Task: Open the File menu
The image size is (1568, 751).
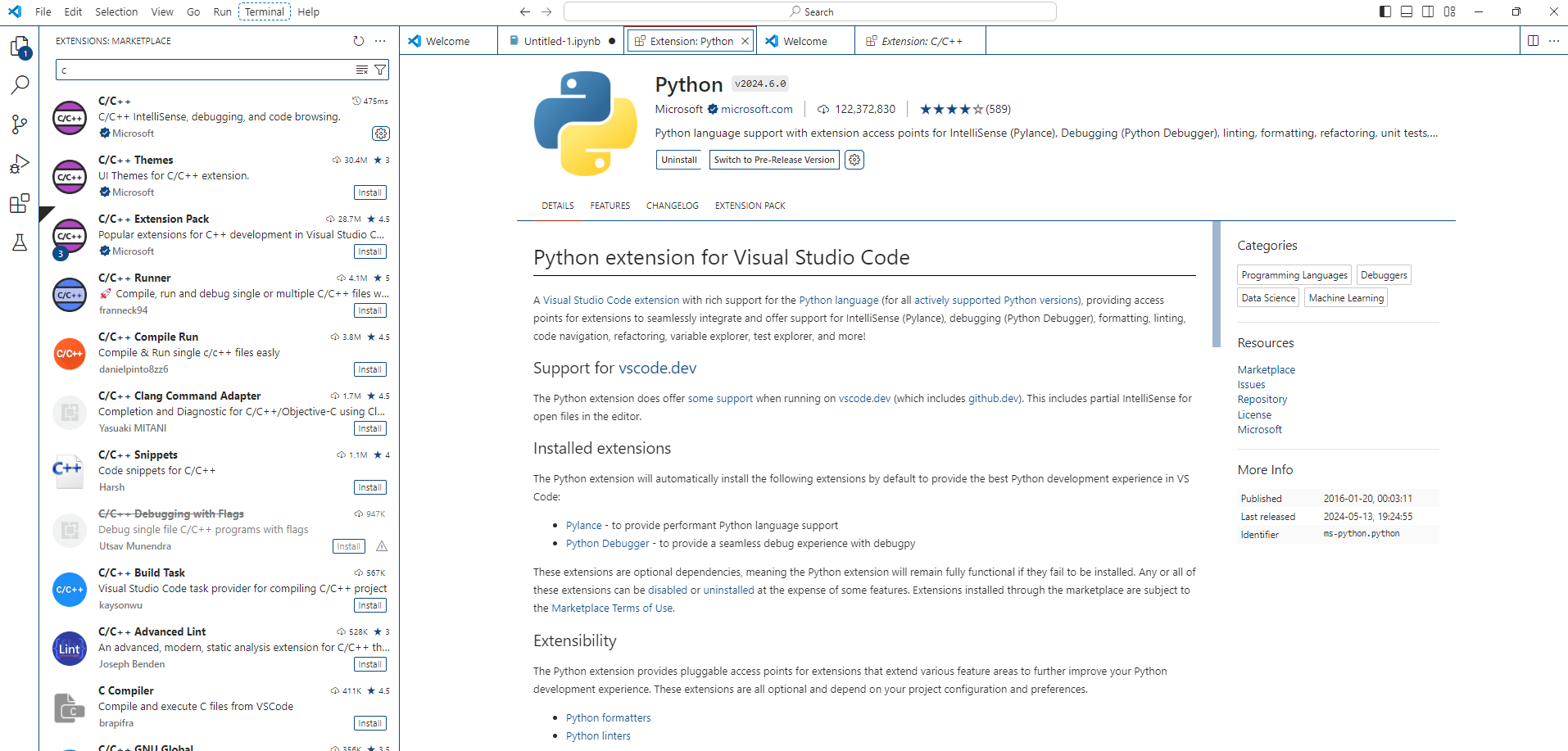Action: click(43, 11)
